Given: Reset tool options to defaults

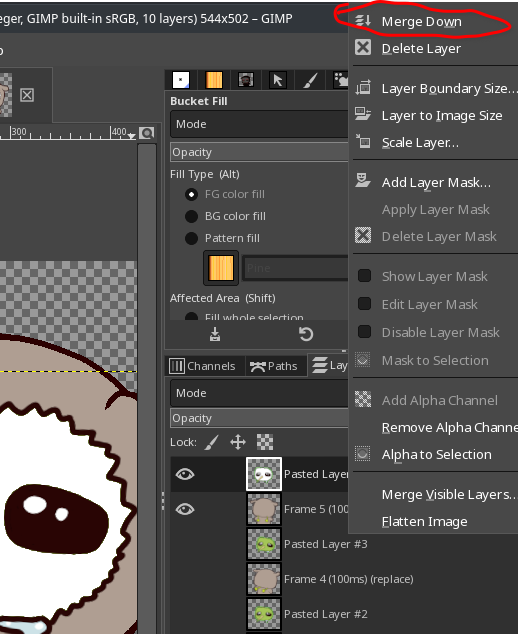Looking at the screenshot, I should point(306,334).
